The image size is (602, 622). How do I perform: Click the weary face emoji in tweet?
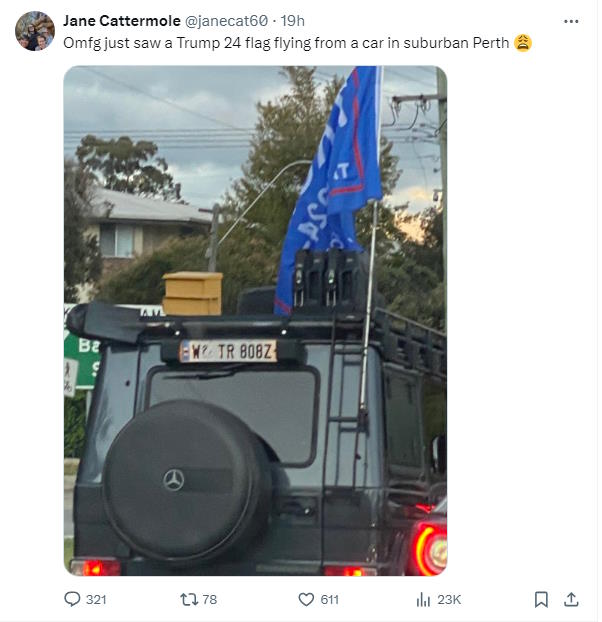point(523,43)
